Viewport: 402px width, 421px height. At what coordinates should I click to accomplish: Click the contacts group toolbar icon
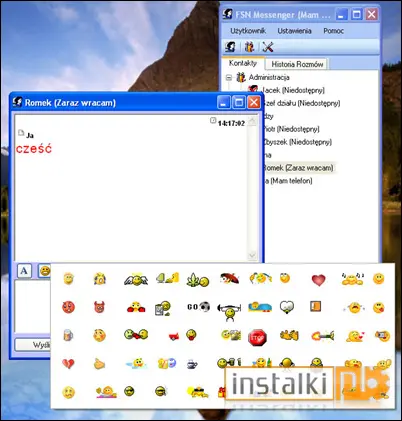[x=249, y=47]
